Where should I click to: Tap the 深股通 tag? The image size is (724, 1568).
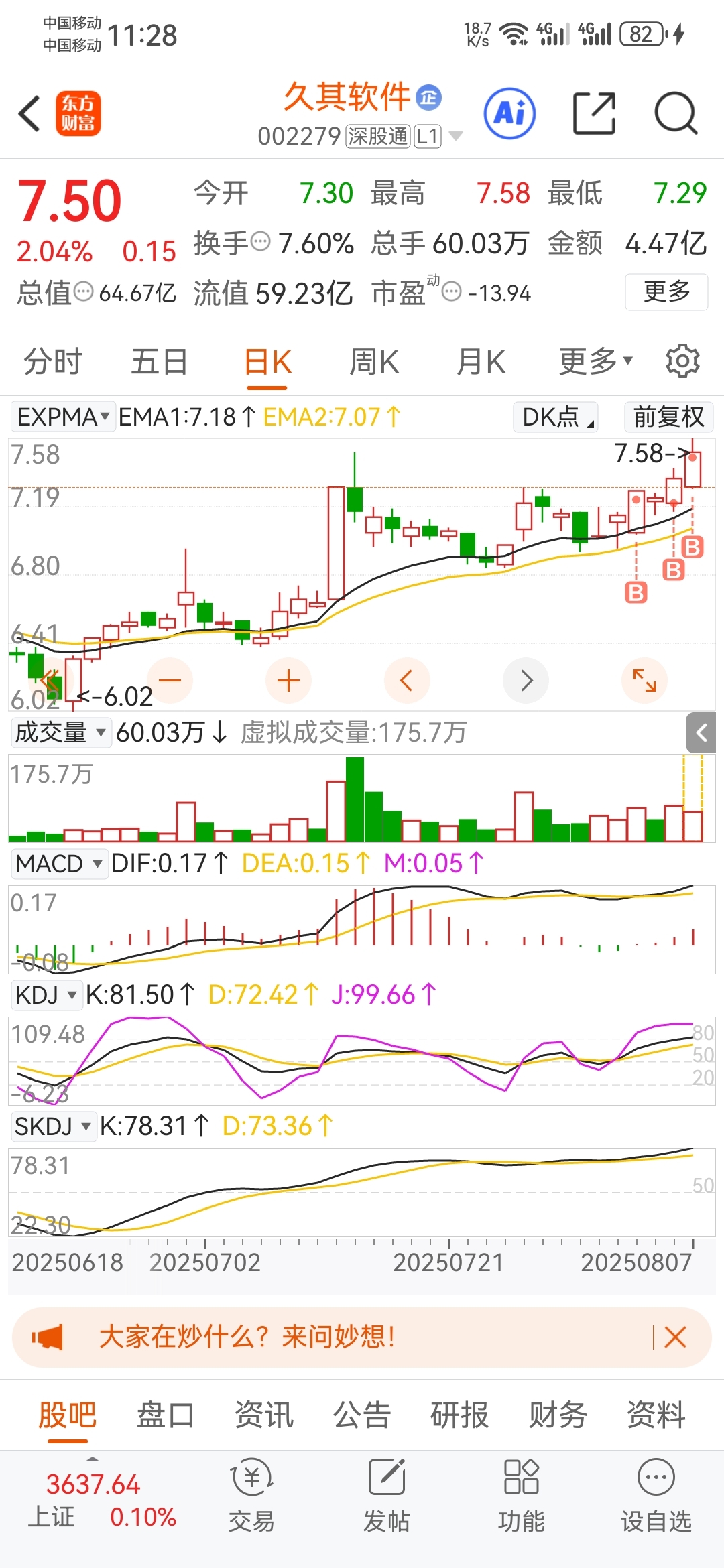pos(378,137)
